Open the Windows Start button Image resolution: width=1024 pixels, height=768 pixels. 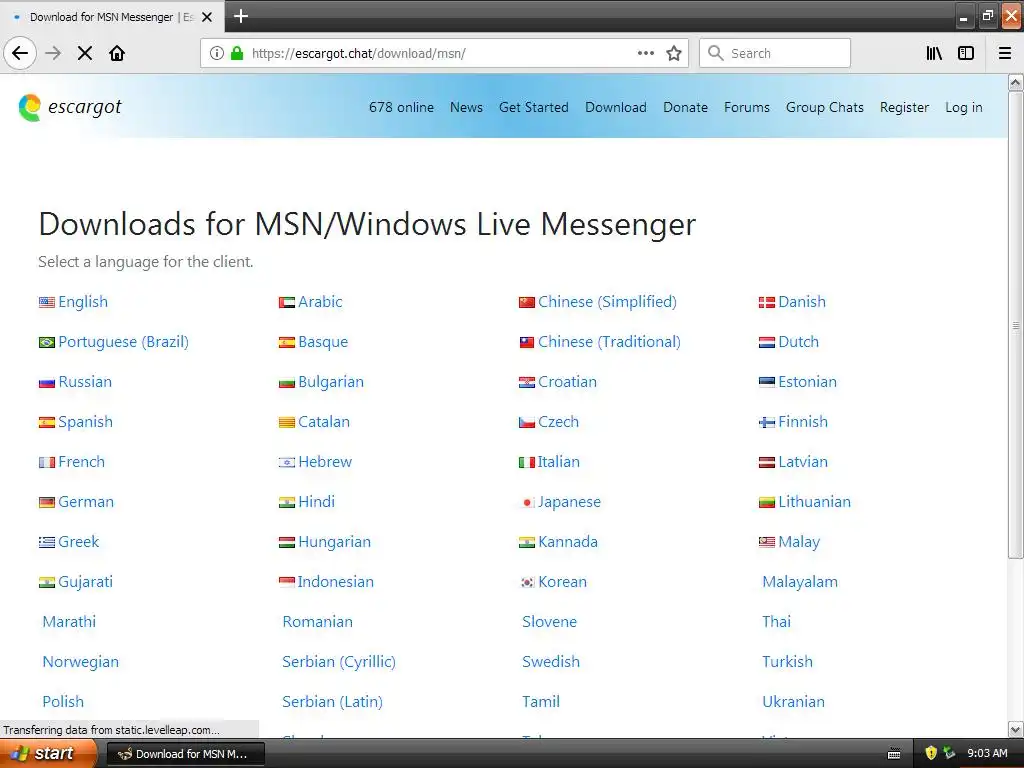tap(47, 754)
